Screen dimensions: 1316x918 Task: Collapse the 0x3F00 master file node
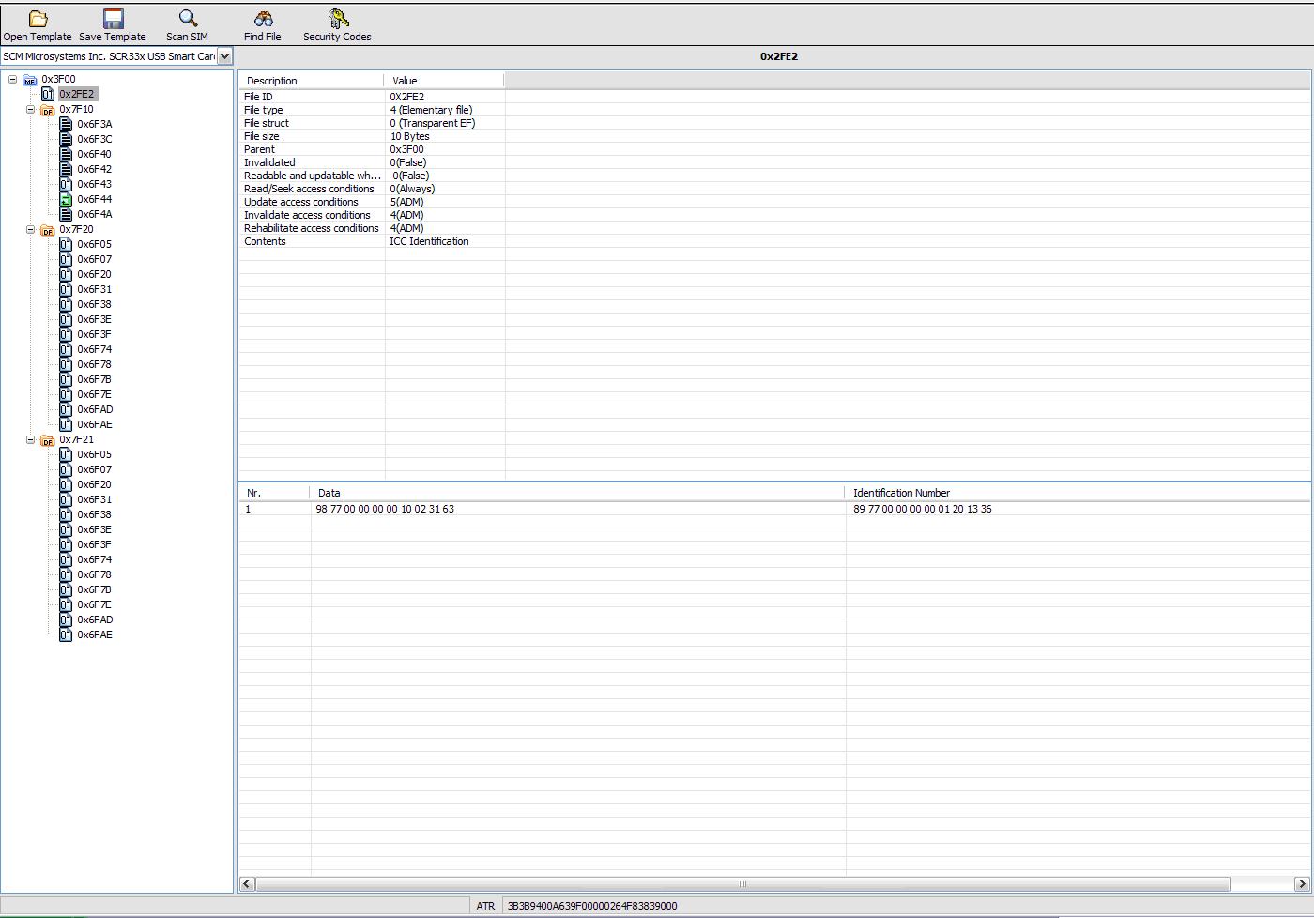pyautogui.click(x=12, y=80)
